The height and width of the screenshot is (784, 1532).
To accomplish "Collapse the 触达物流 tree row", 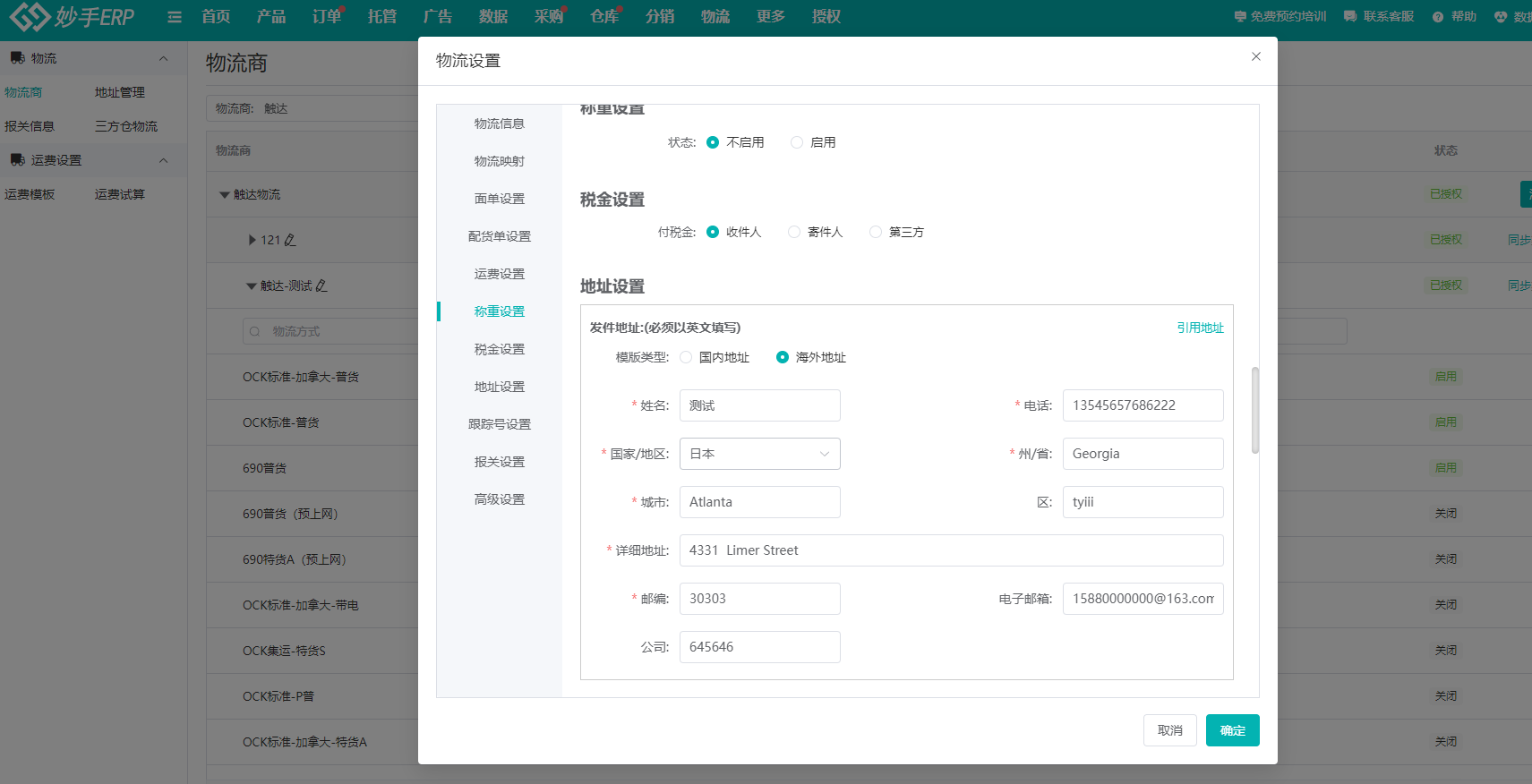I will point(225,194).
